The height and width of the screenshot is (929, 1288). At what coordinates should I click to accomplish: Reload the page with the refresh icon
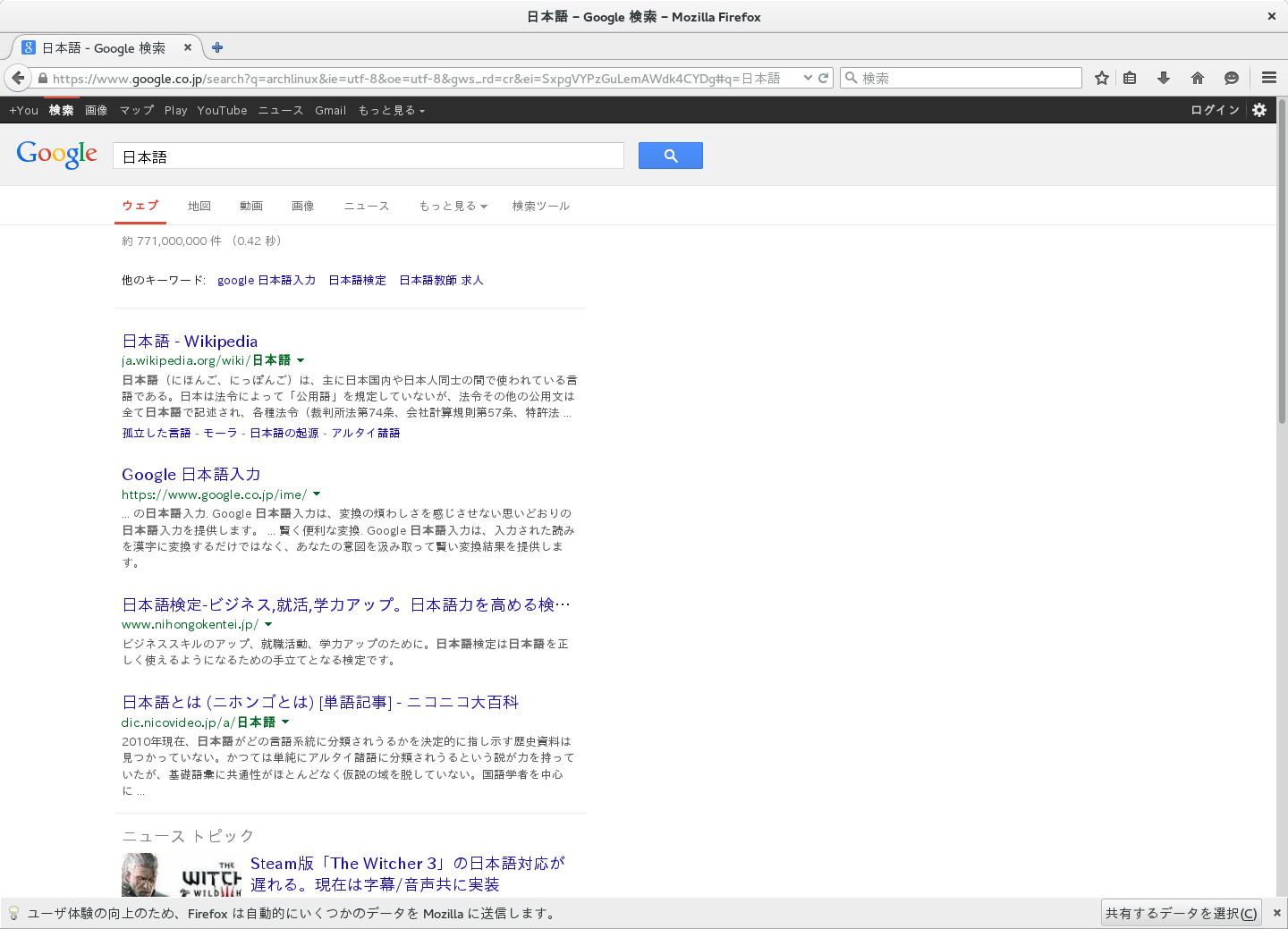[824, 78]
